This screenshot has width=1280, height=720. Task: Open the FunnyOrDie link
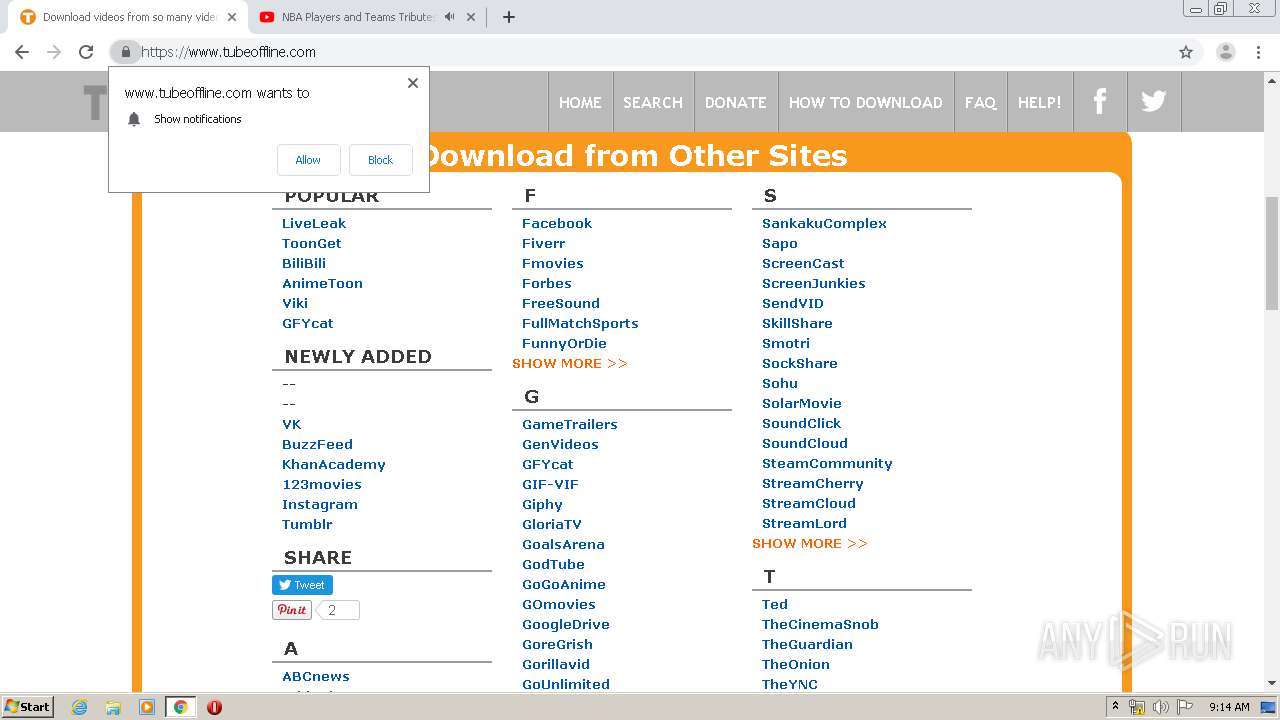564,343
